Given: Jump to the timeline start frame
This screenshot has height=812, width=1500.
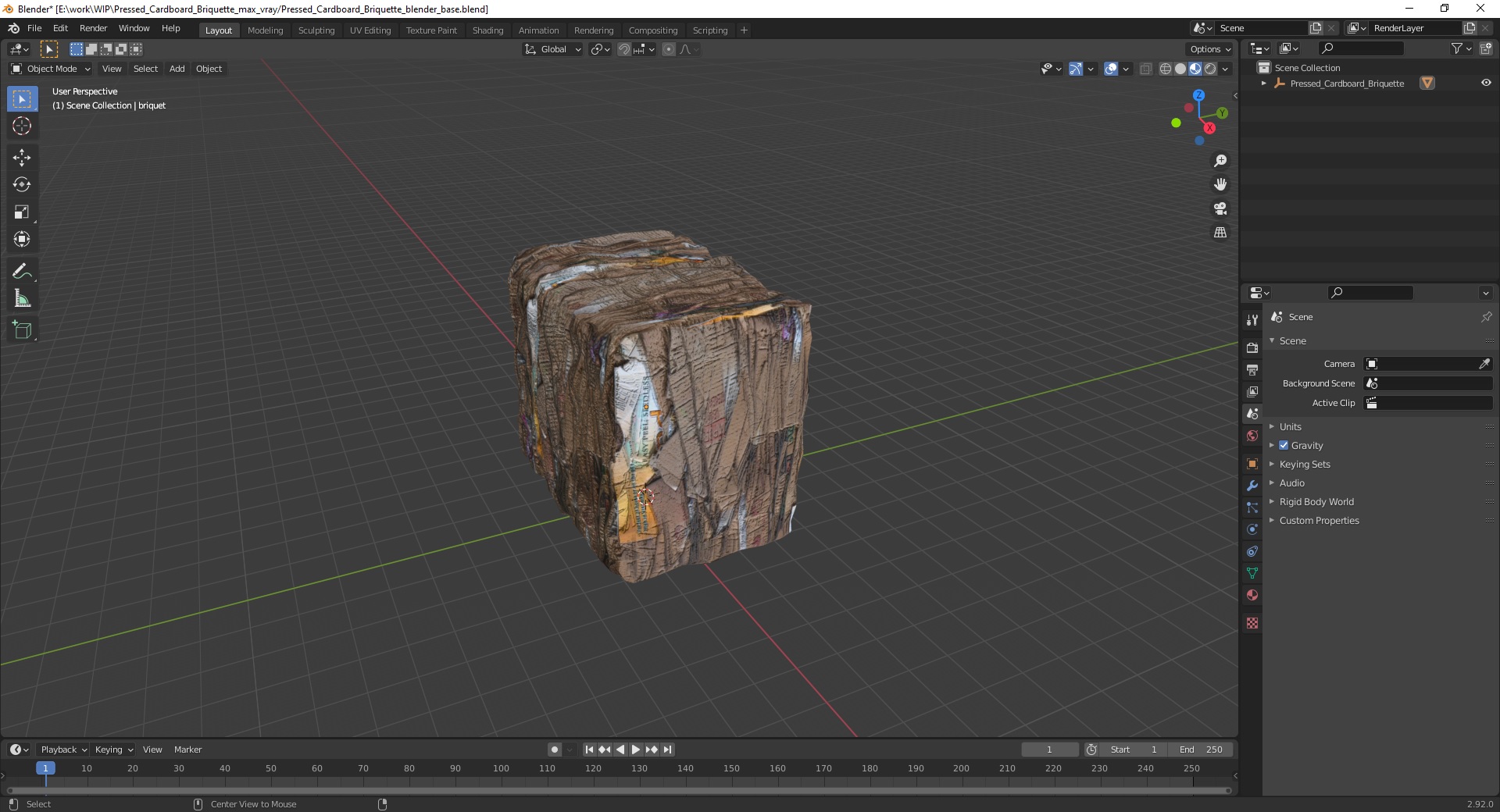Looking at the screenshot, I should (589, 750).
